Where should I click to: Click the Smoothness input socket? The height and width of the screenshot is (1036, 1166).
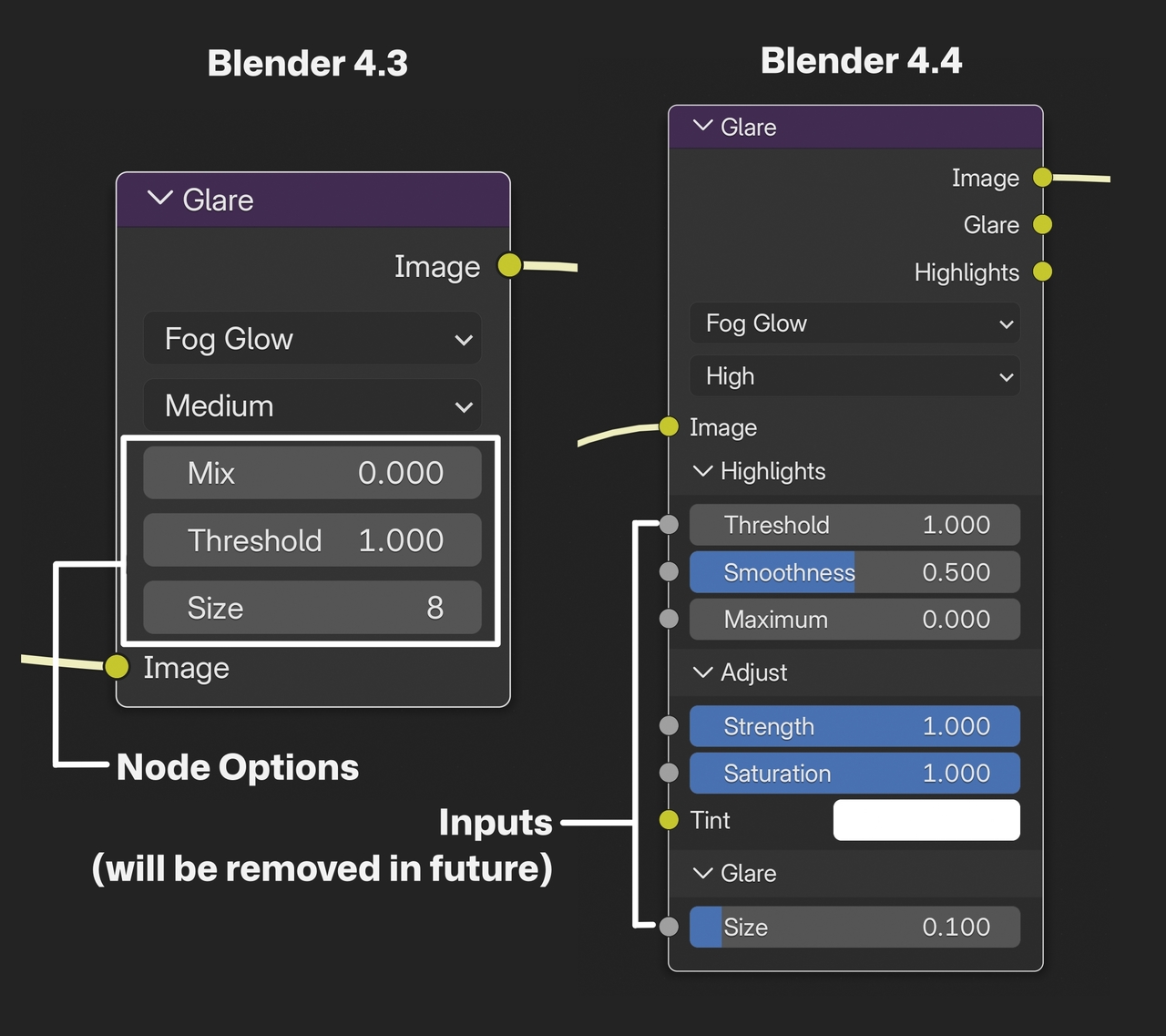pyautogui.click(x=669, y=571)
